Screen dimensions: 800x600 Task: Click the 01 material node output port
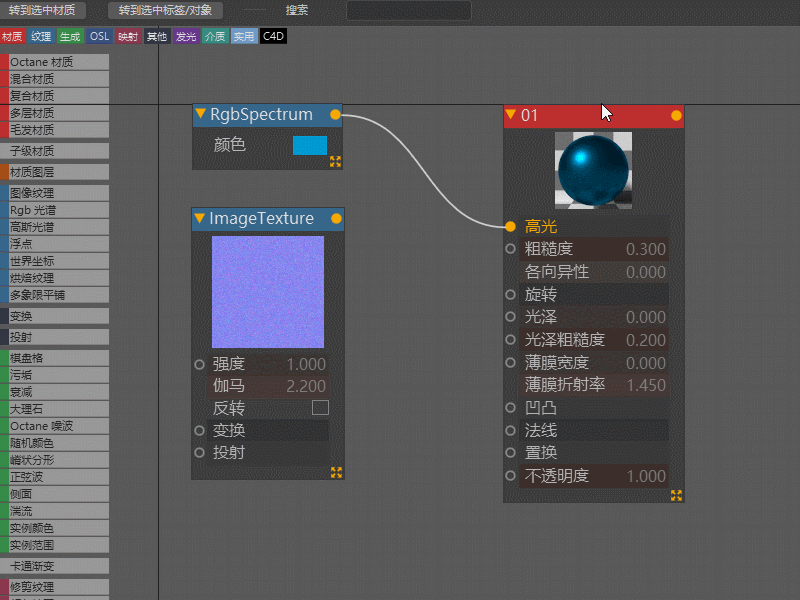pyautogui.click(x=676, y=116)
